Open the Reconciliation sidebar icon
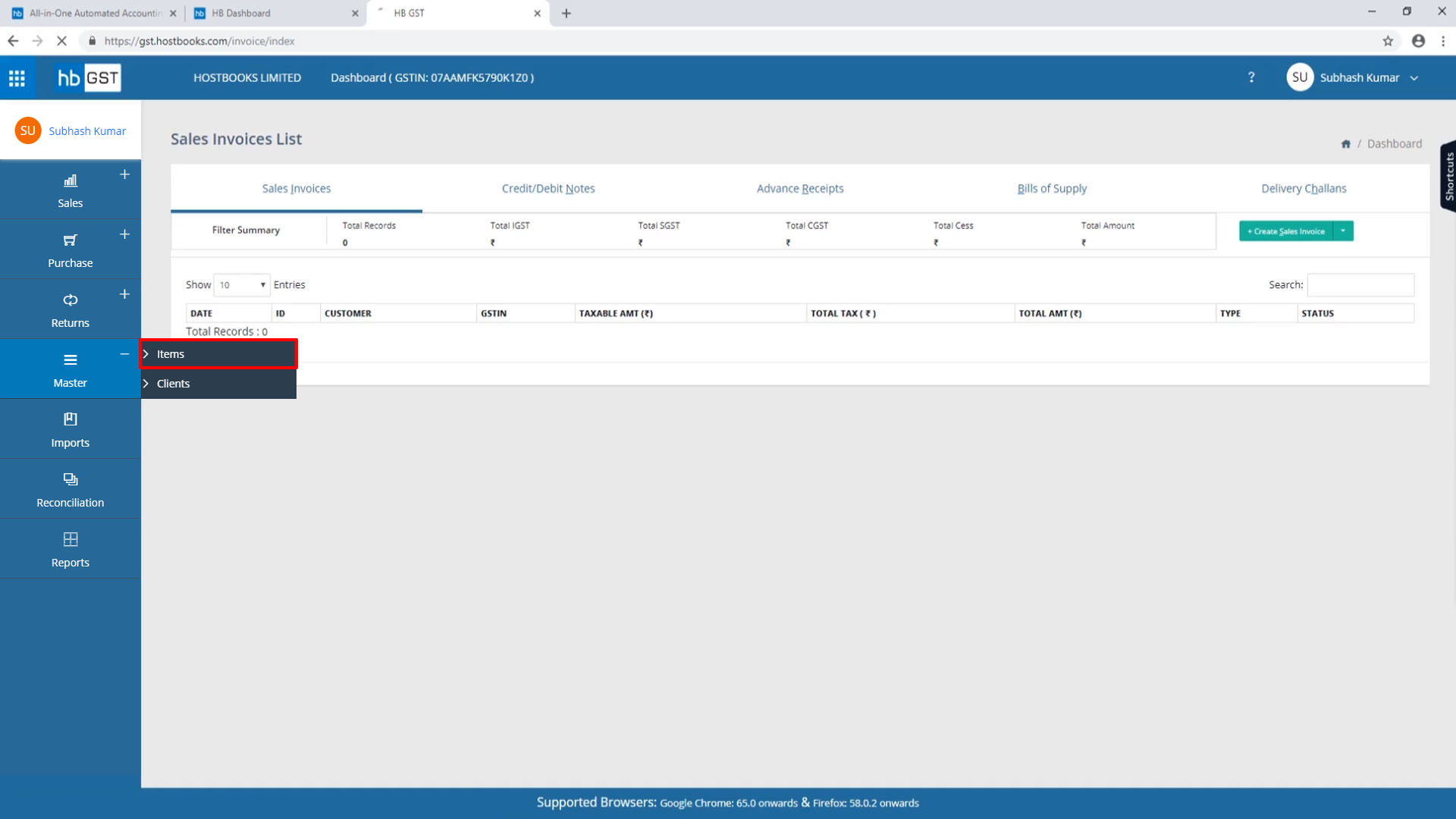Viewport: 1456px width, 819px height. pos(70,479)
